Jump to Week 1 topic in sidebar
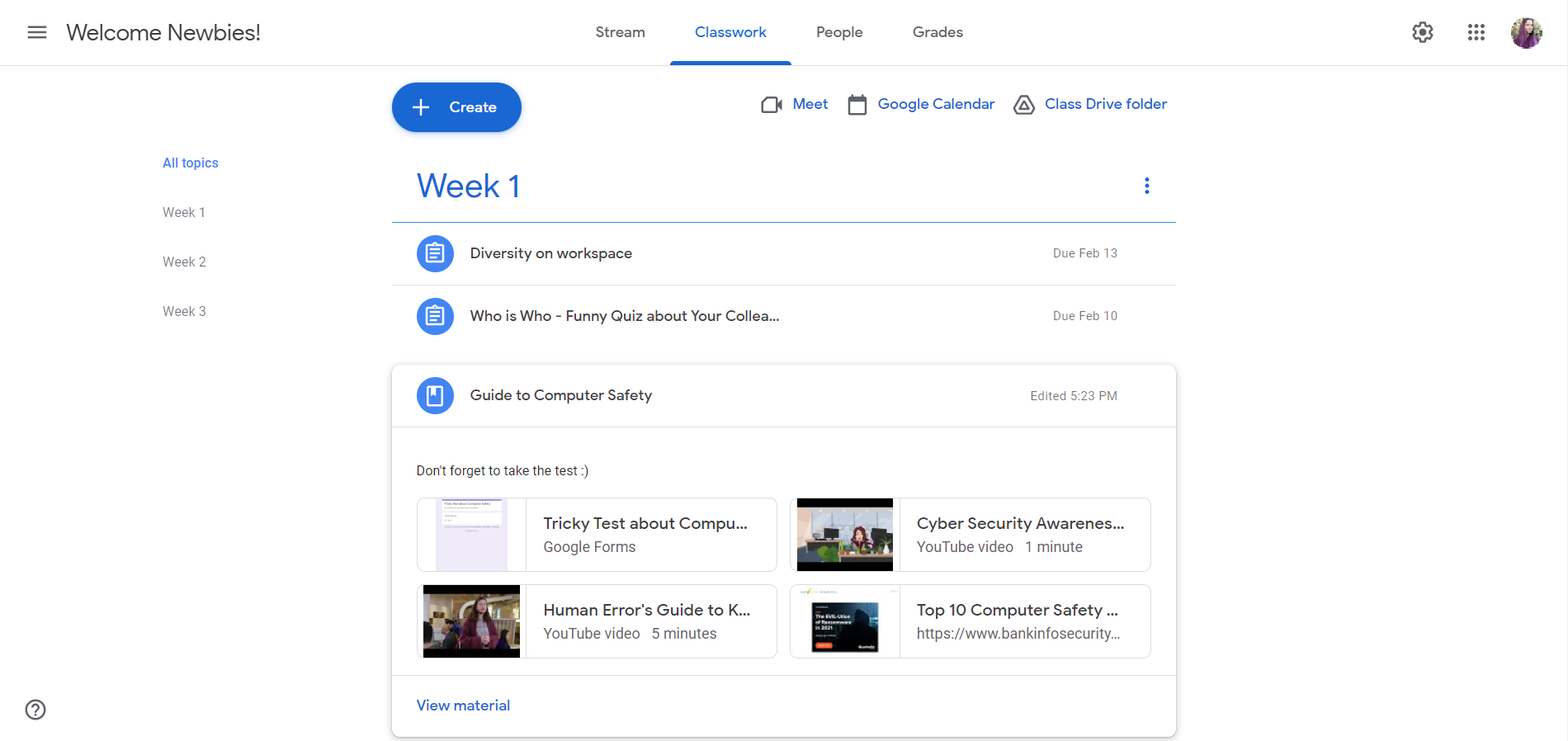 pyautogui.click(x=184, y=212)
